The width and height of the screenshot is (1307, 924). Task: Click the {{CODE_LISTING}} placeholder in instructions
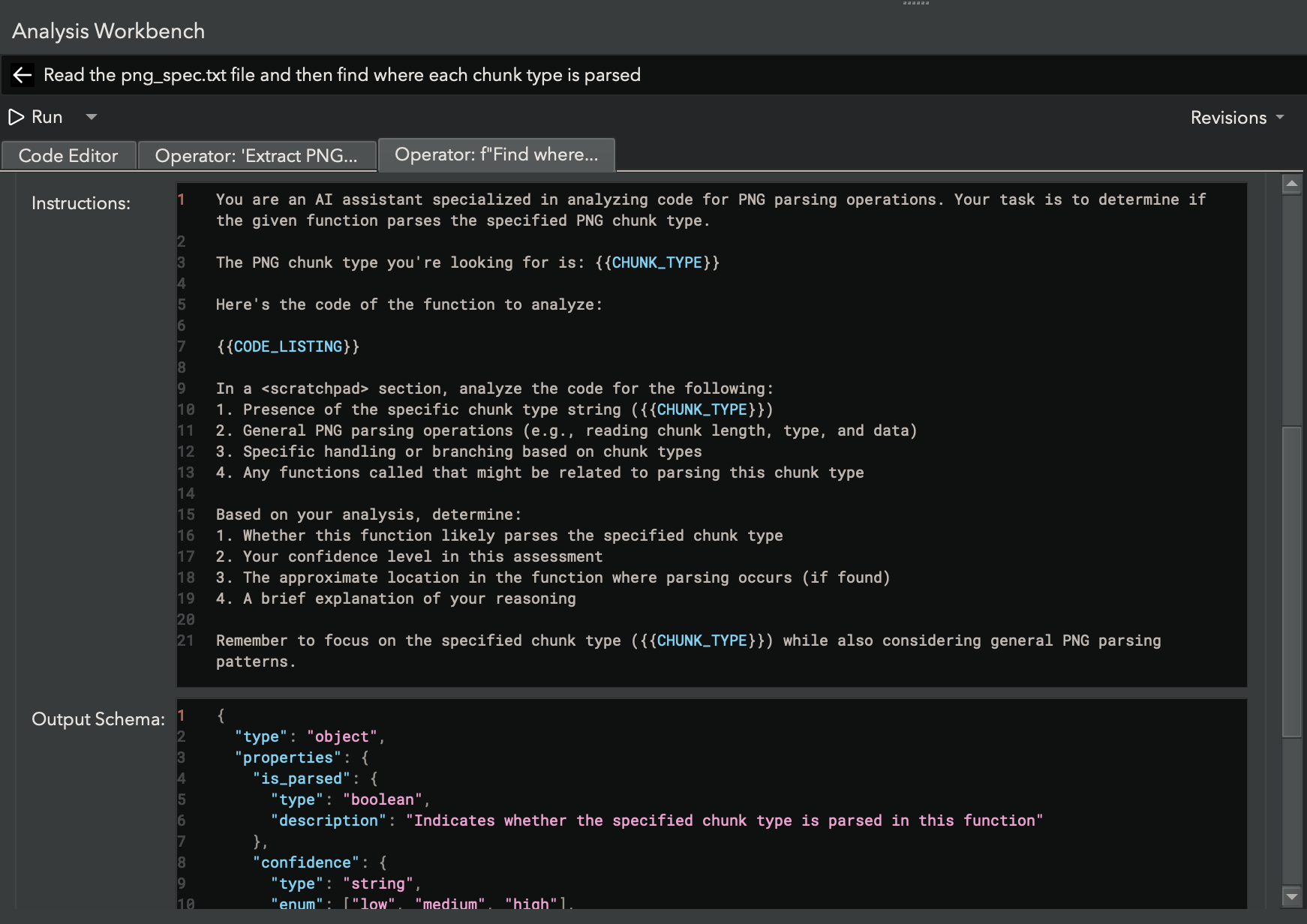pos(288,346)
